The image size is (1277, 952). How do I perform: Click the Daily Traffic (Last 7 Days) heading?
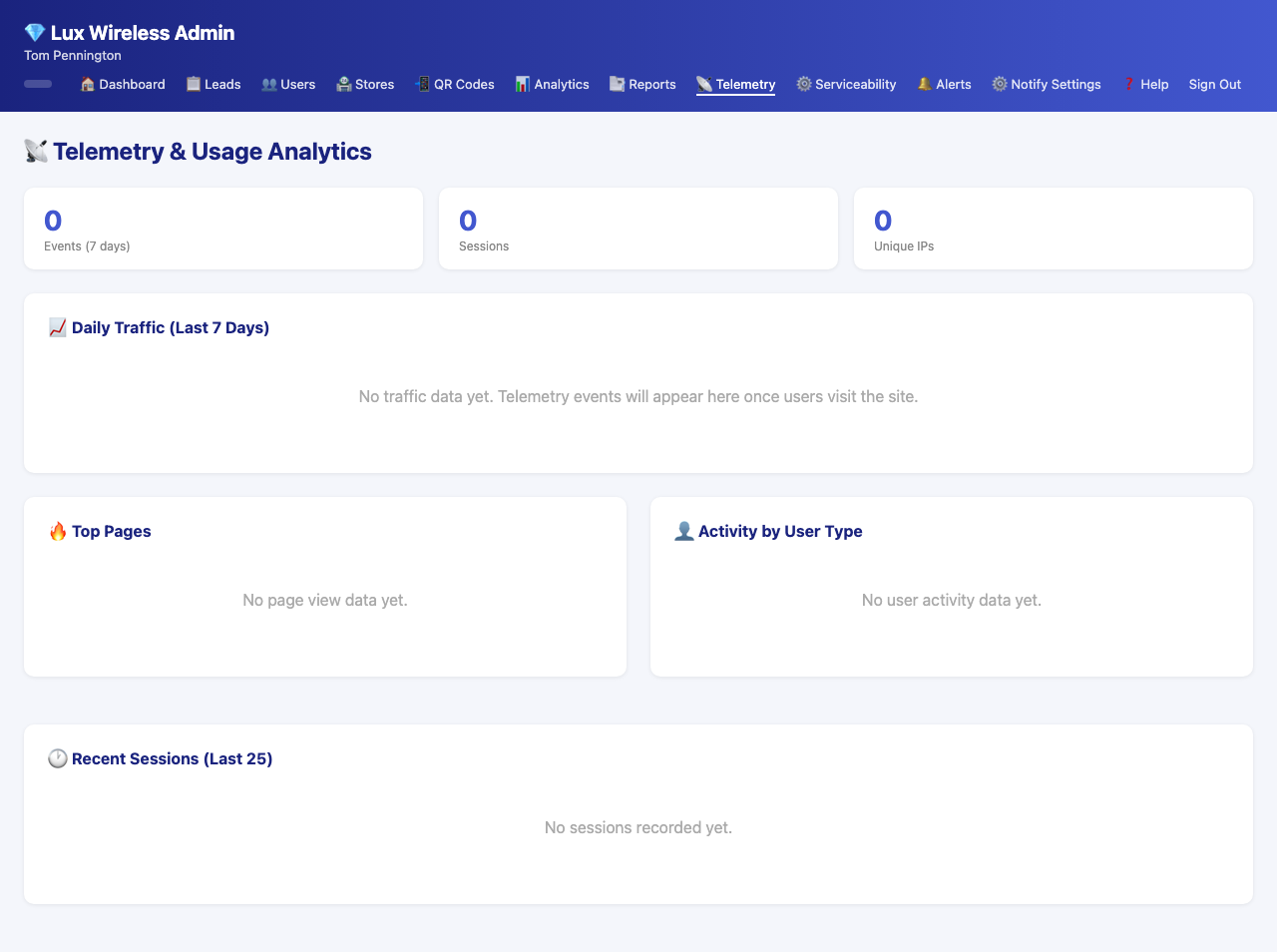(x=171, y=327)
